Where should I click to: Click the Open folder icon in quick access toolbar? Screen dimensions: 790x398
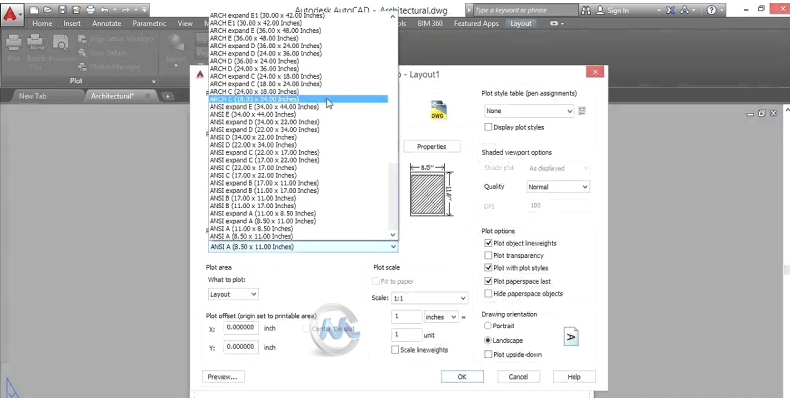click(47, 10)
